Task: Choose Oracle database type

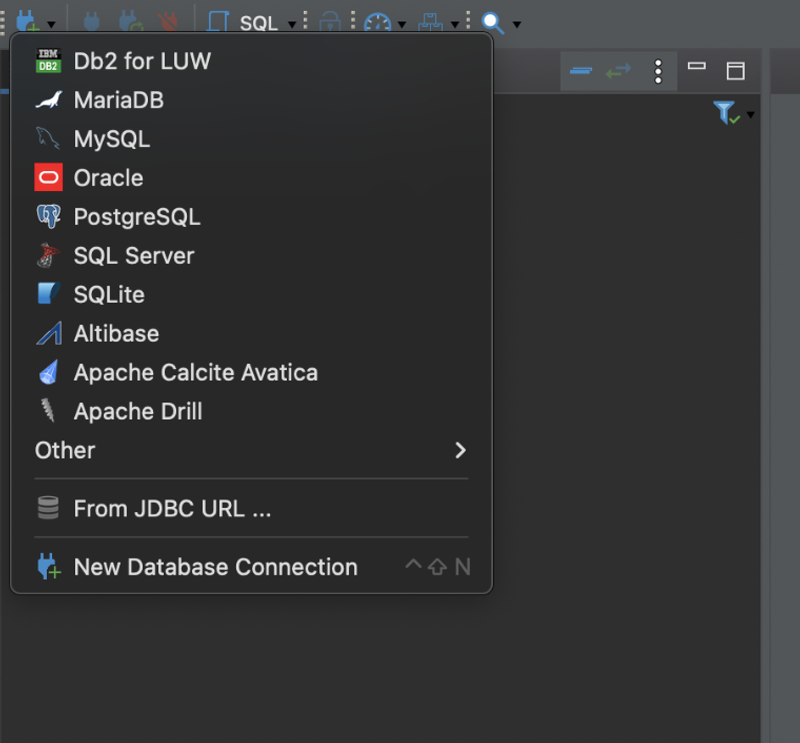Action: click(x=251, y=178)
